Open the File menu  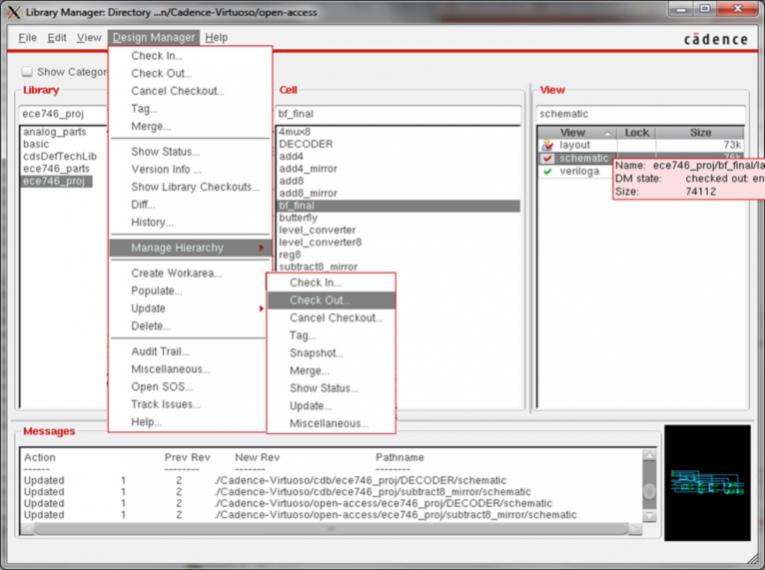coord(27,38)
